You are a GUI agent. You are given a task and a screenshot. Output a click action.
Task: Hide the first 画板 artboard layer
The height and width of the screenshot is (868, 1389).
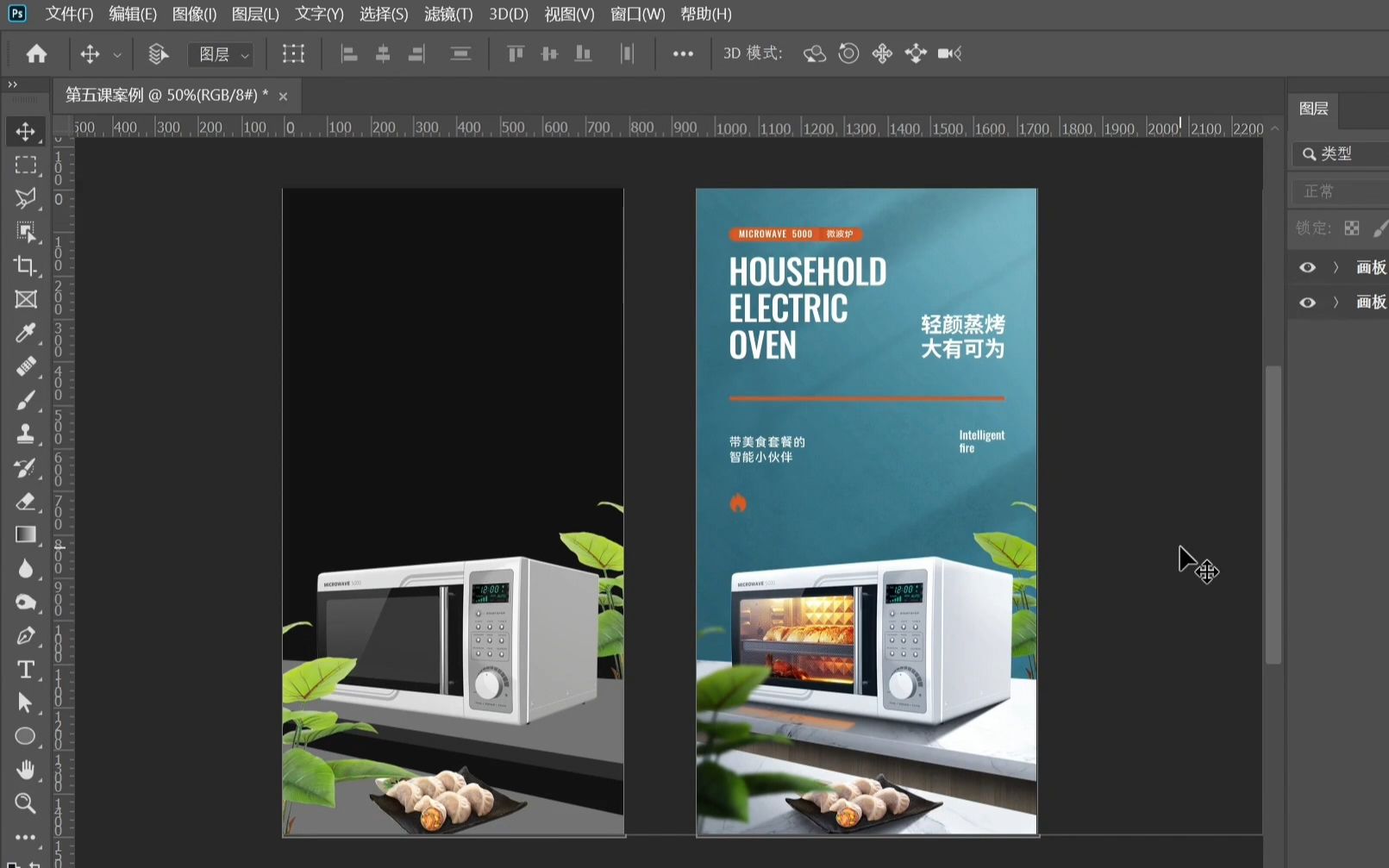point(1307,267)
